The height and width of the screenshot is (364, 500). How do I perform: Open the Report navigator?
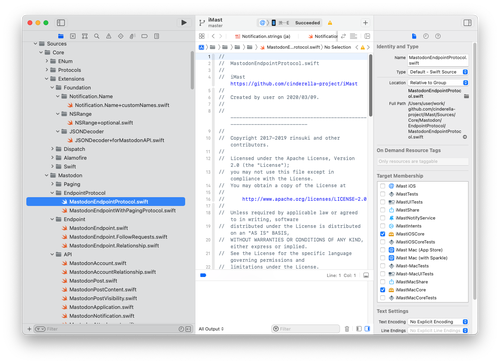tap(156, 36)
